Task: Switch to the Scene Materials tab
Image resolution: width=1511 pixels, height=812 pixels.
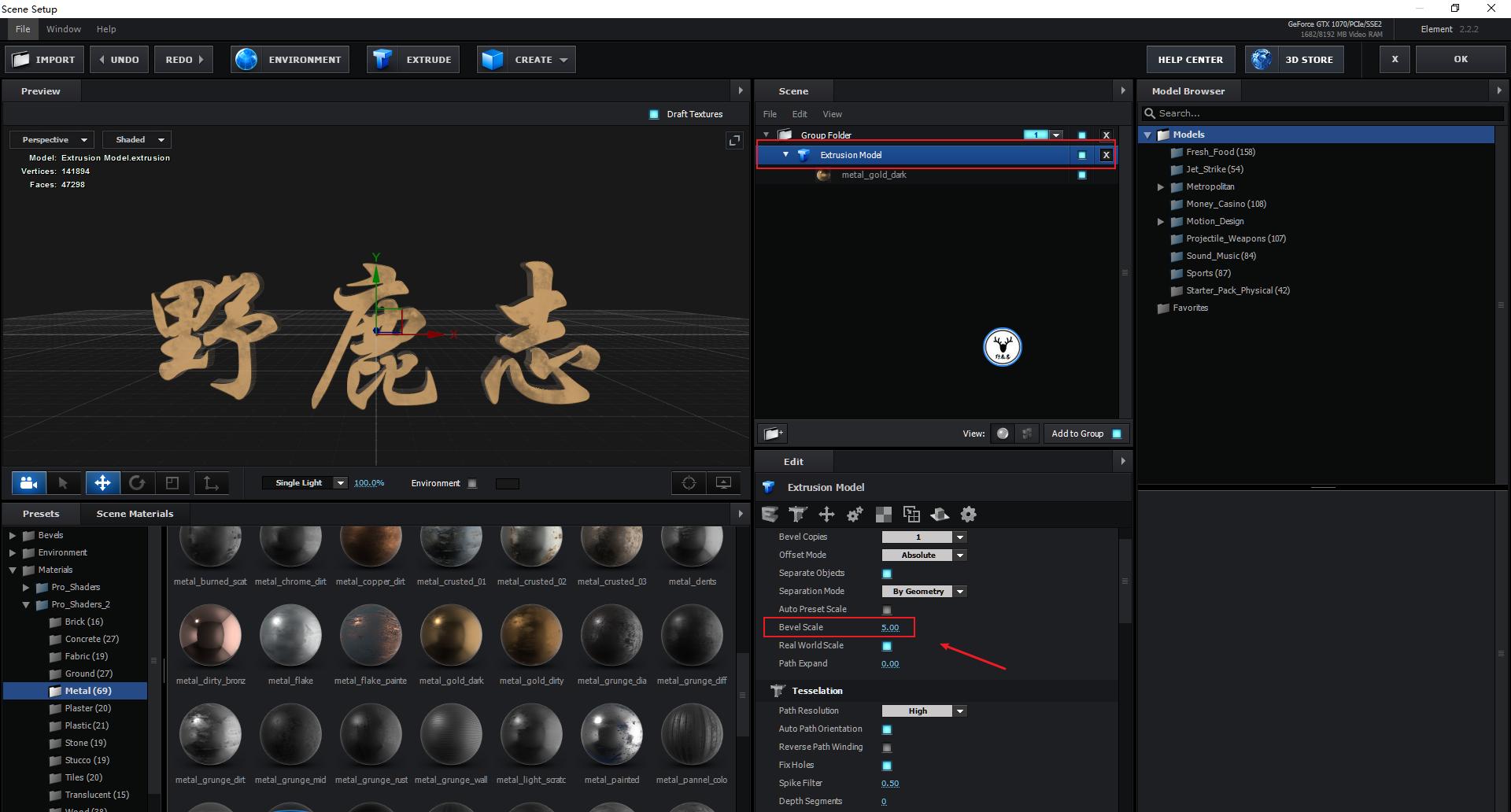Action: (x=135, y=514)
